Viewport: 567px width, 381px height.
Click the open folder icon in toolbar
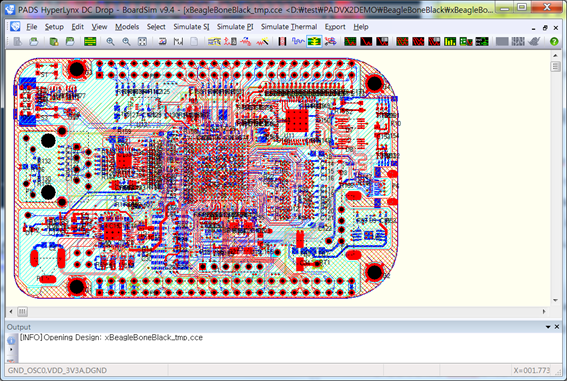pyautogui.click(x=34, y=42)
